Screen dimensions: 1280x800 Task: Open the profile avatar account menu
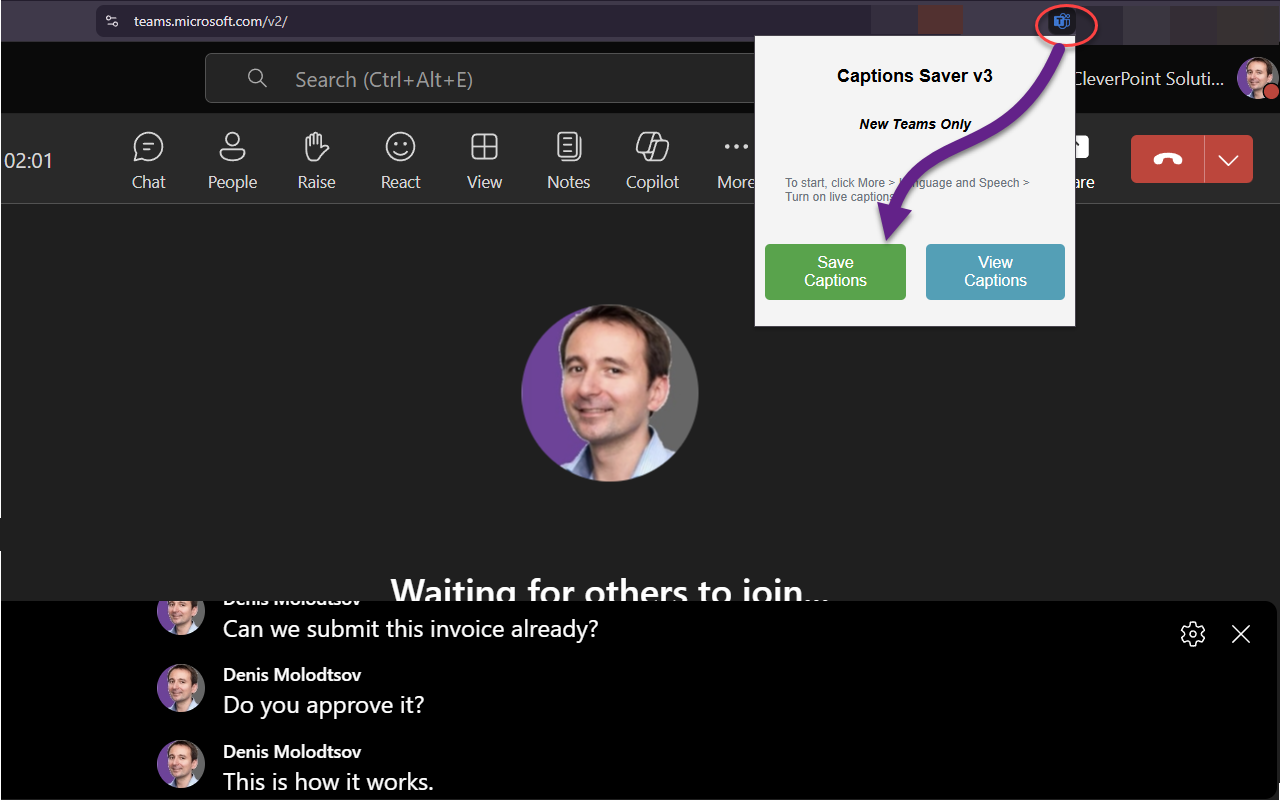1257,78
